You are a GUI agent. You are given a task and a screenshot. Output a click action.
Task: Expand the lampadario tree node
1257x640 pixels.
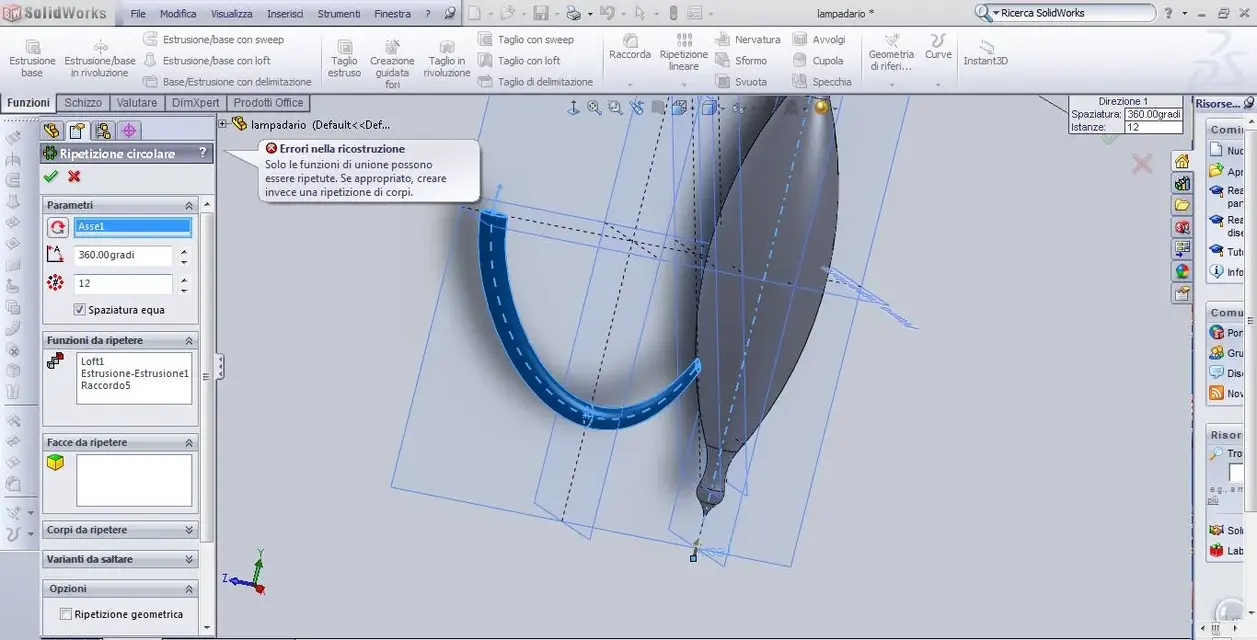pyautogui.click(x=223, y=124)
